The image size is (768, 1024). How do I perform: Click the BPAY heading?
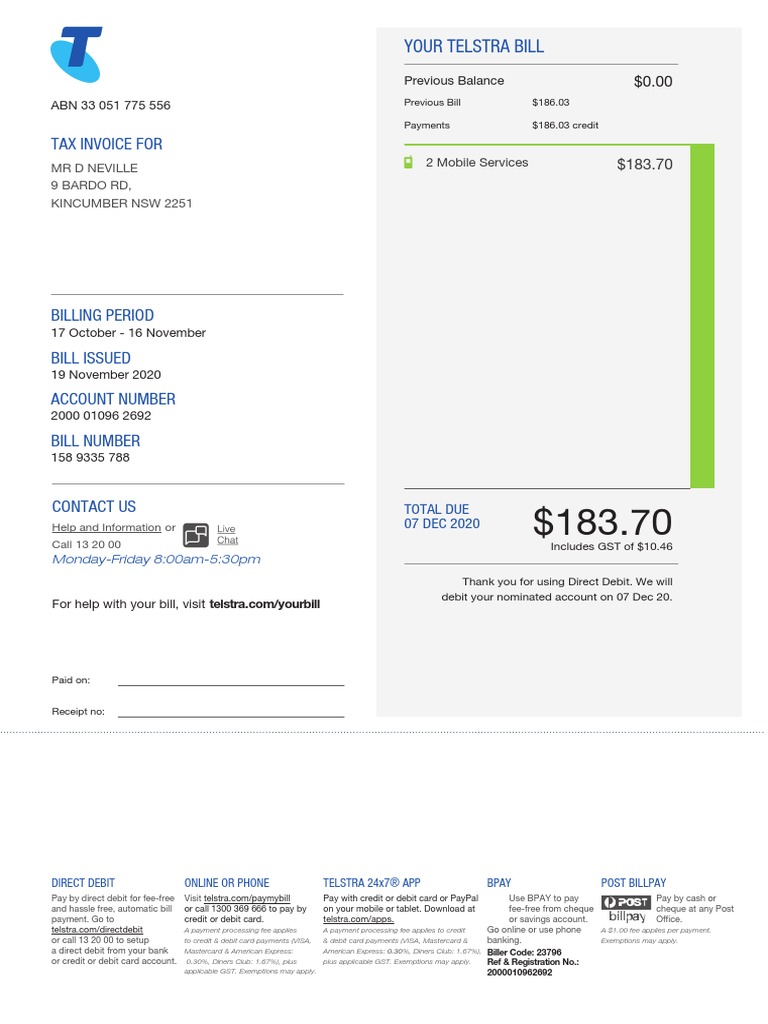[499, 883]
